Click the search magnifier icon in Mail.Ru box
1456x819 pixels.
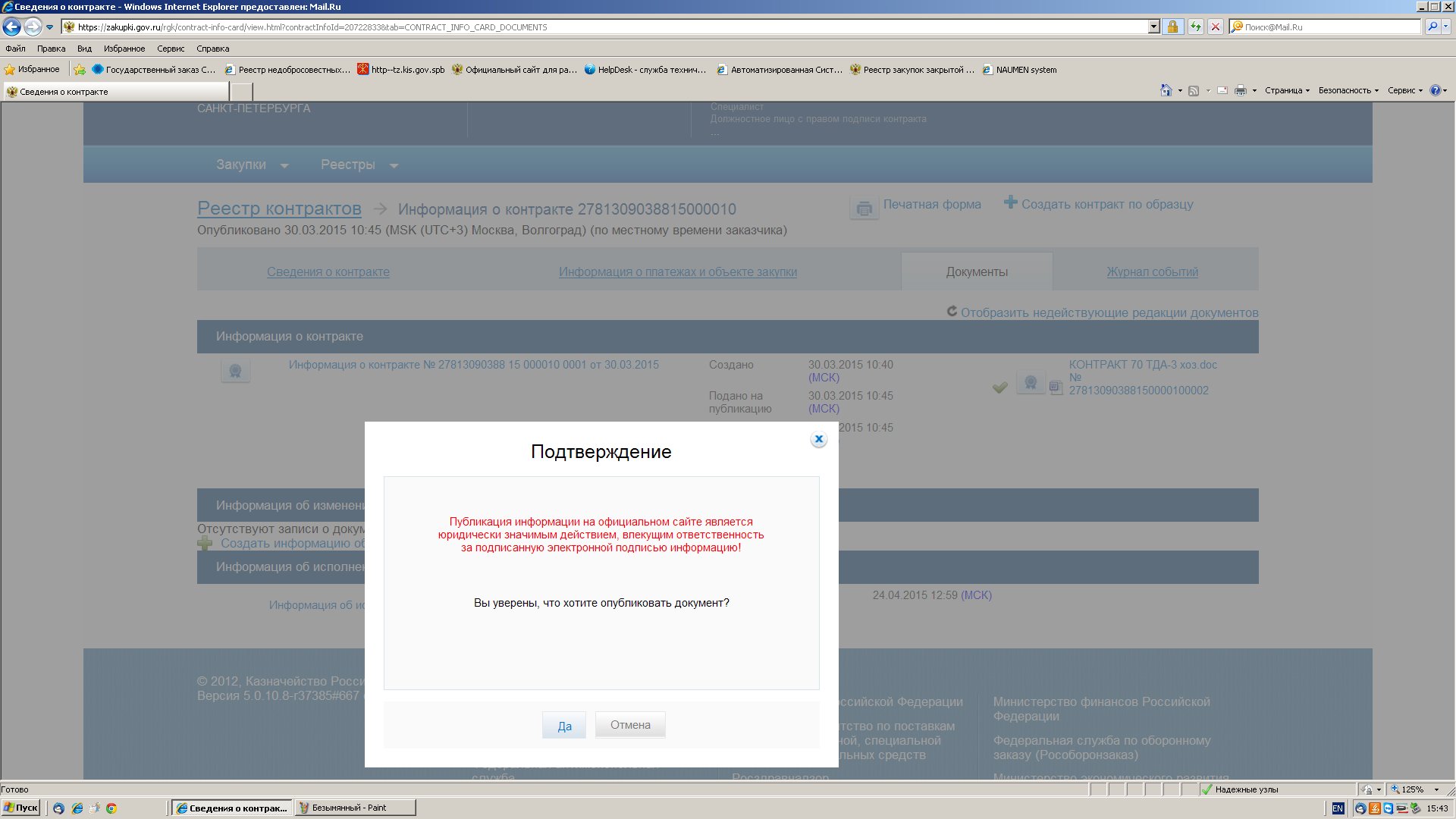(x=1432, y=27)
